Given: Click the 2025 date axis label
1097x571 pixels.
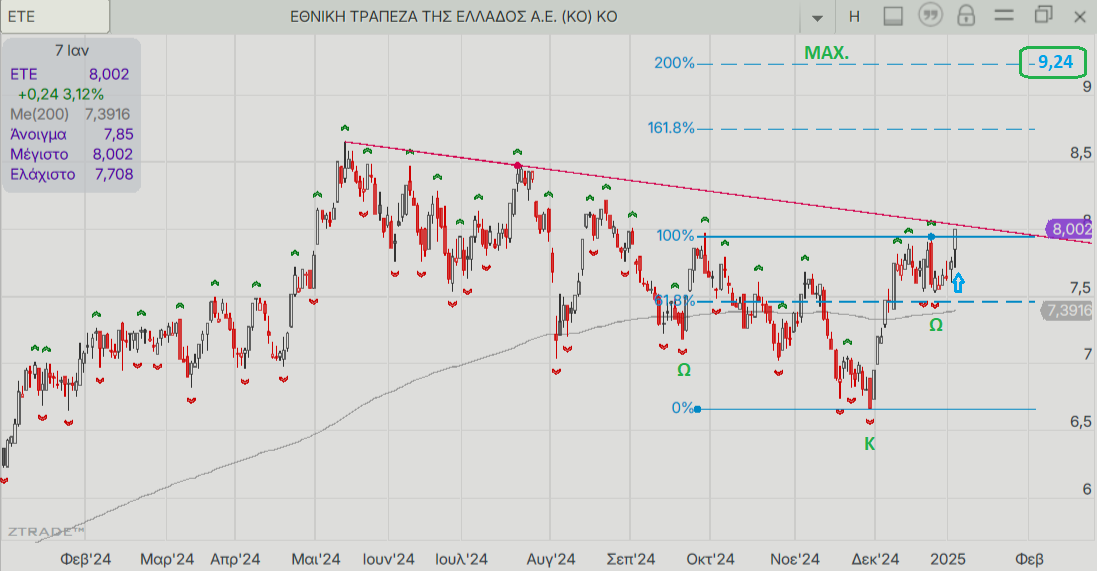Looking at the screenshot, I should coord(948,559).
